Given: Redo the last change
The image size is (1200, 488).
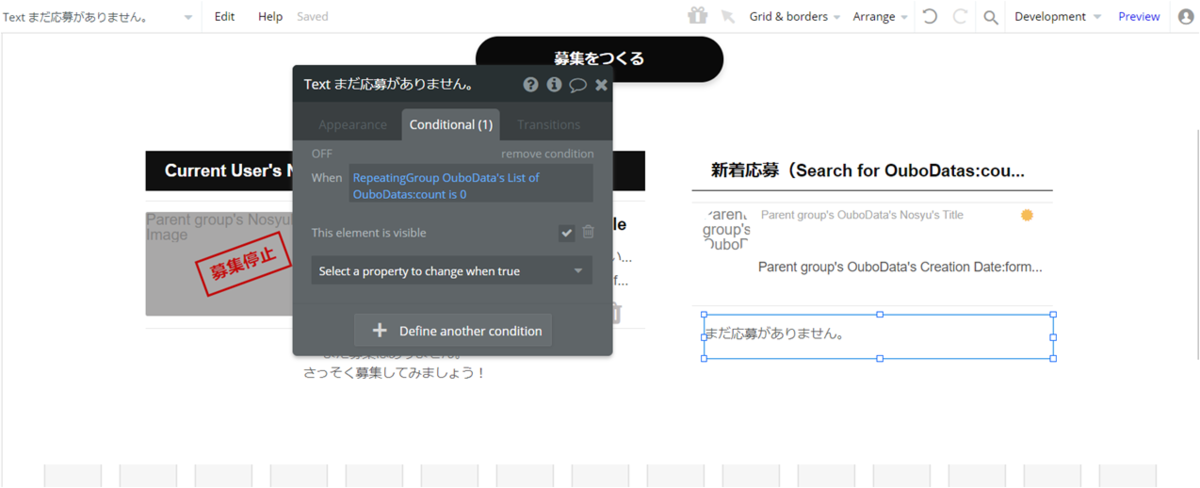Looking at the screenshot, I should click(x=960, y=17).
